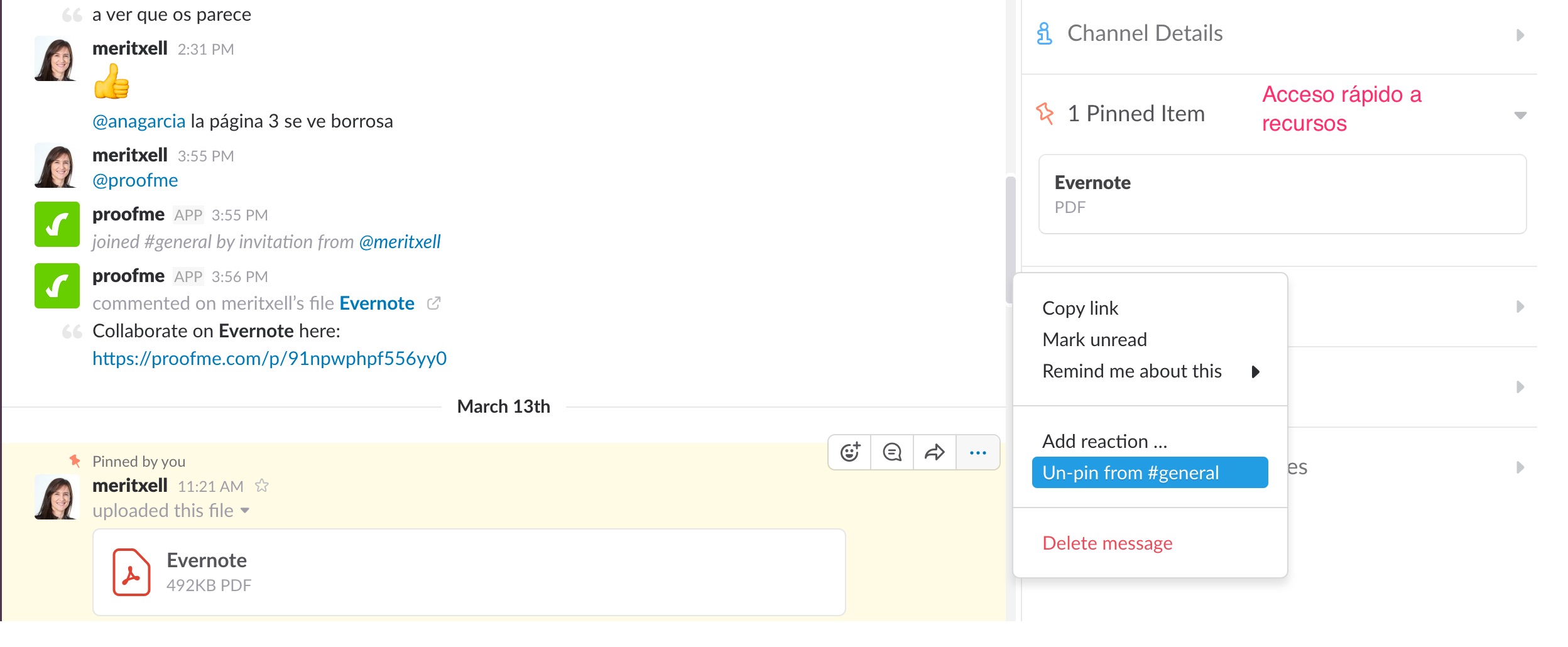Open meritxell's avatar at 3:55 PM

click(x=57, y=165)
